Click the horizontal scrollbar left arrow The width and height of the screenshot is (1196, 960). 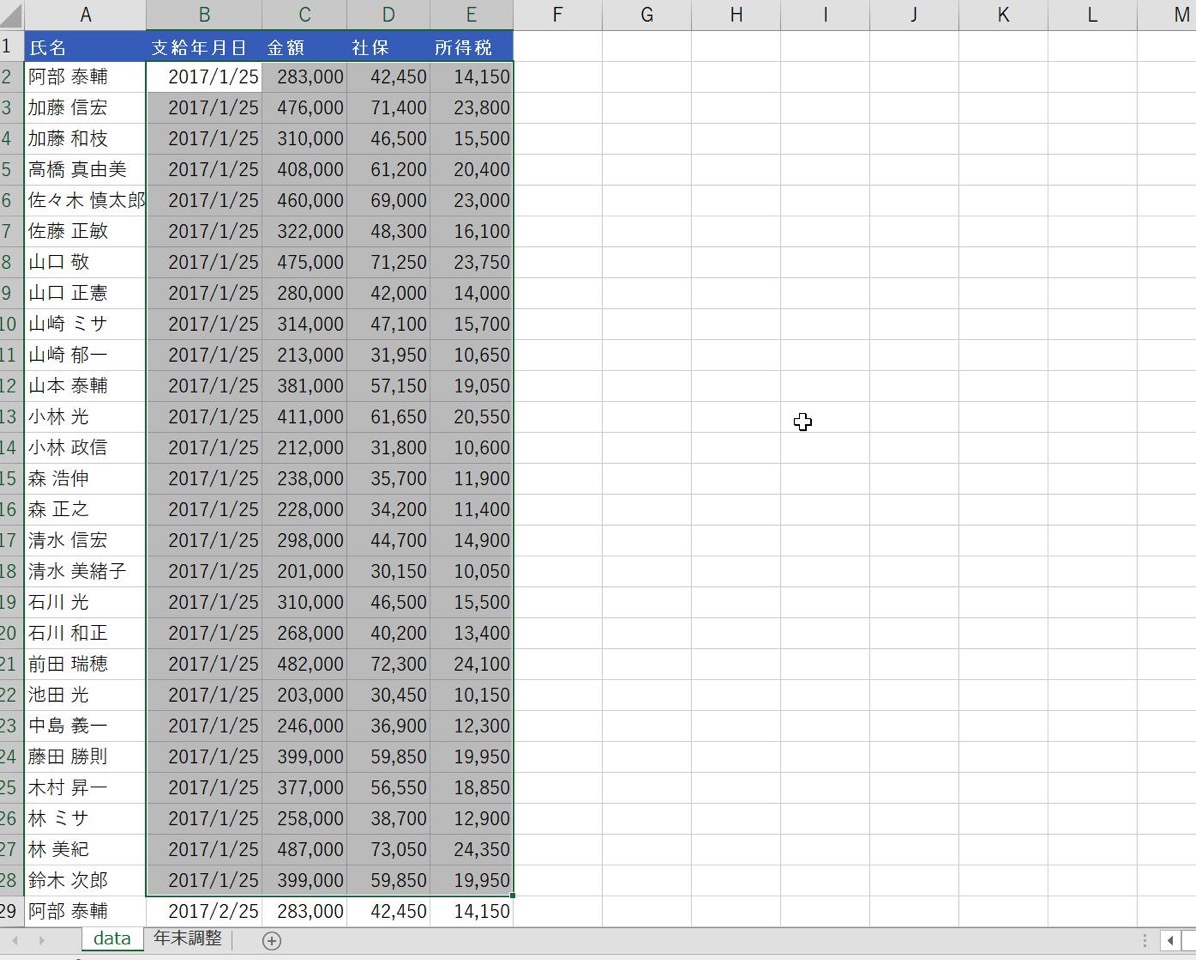pyautogui.click(x=1170, y=940)
